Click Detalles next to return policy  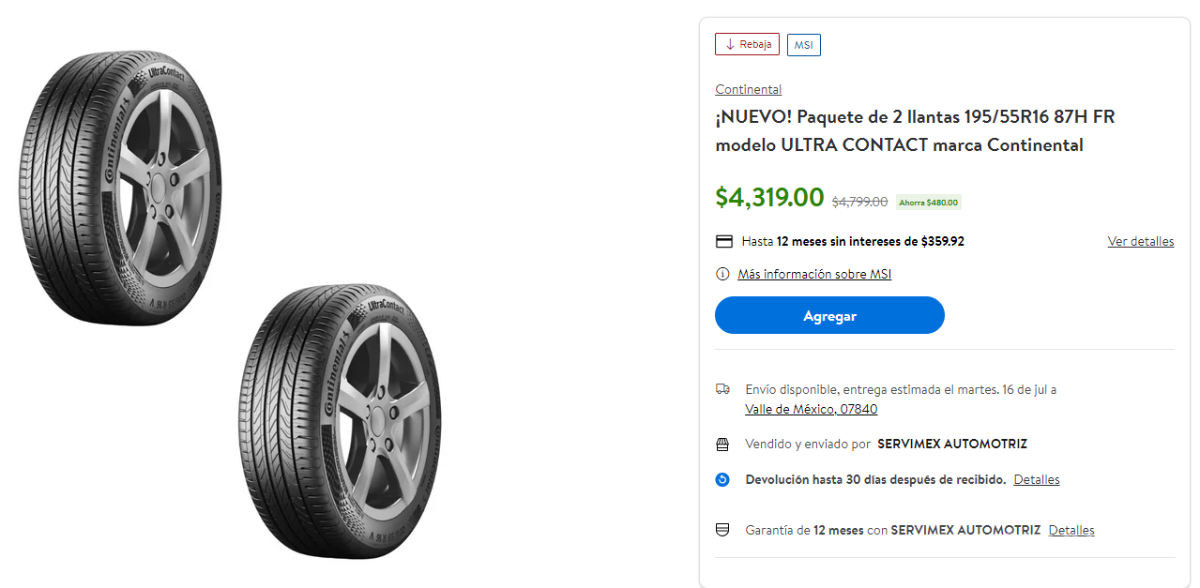pos(1036,479)
